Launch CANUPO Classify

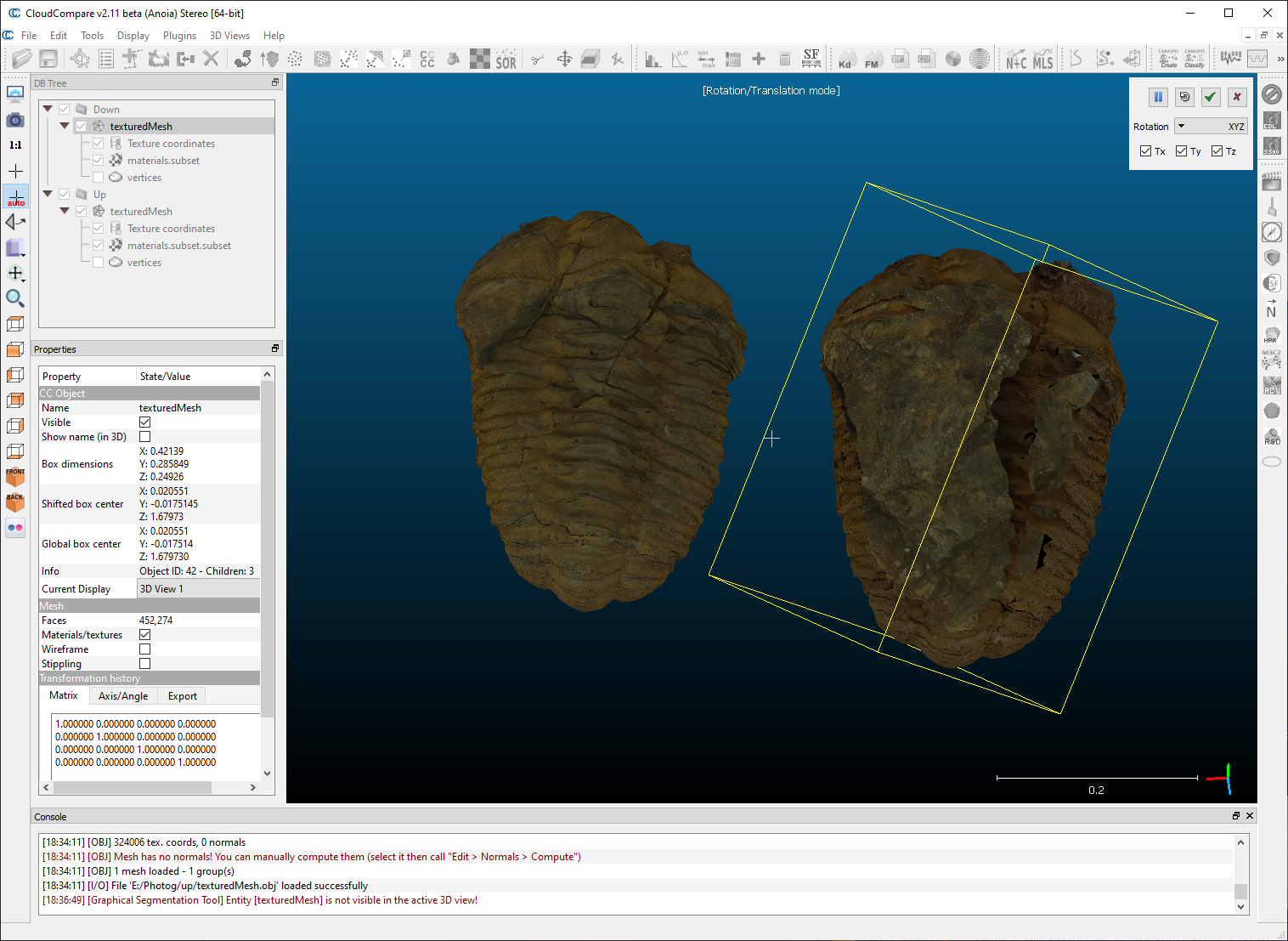1194,58
